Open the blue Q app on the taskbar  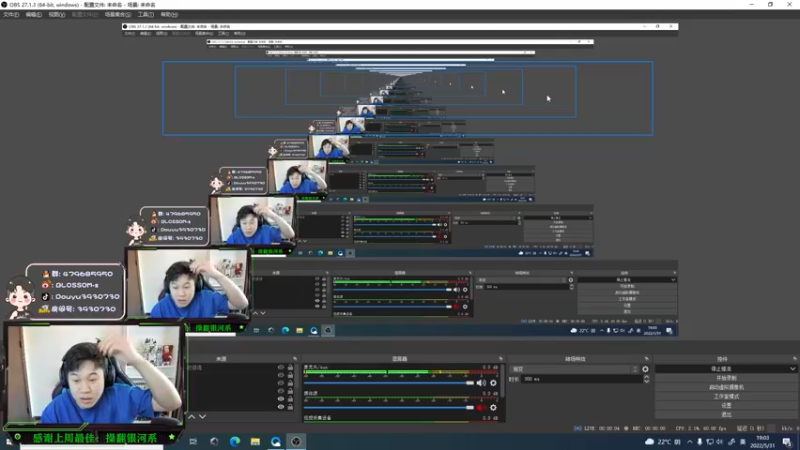point(276,441)
